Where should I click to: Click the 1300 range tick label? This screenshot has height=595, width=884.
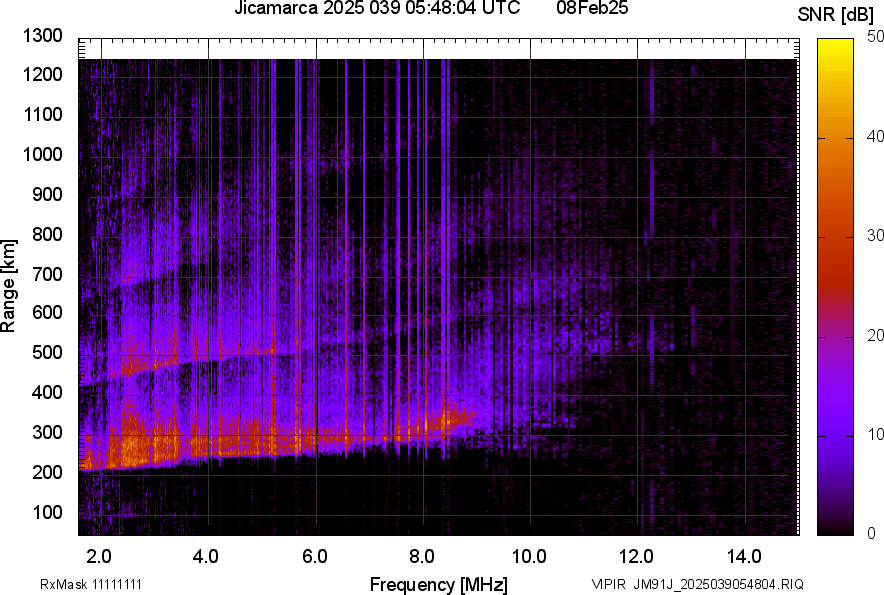42,36
